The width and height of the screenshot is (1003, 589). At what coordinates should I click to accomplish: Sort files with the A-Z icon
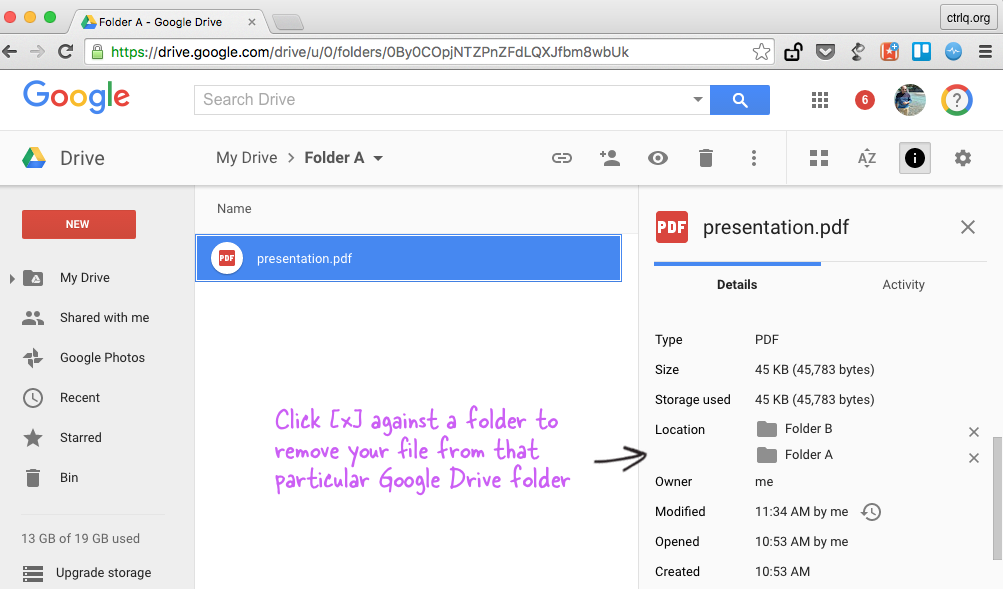[866, 157]
